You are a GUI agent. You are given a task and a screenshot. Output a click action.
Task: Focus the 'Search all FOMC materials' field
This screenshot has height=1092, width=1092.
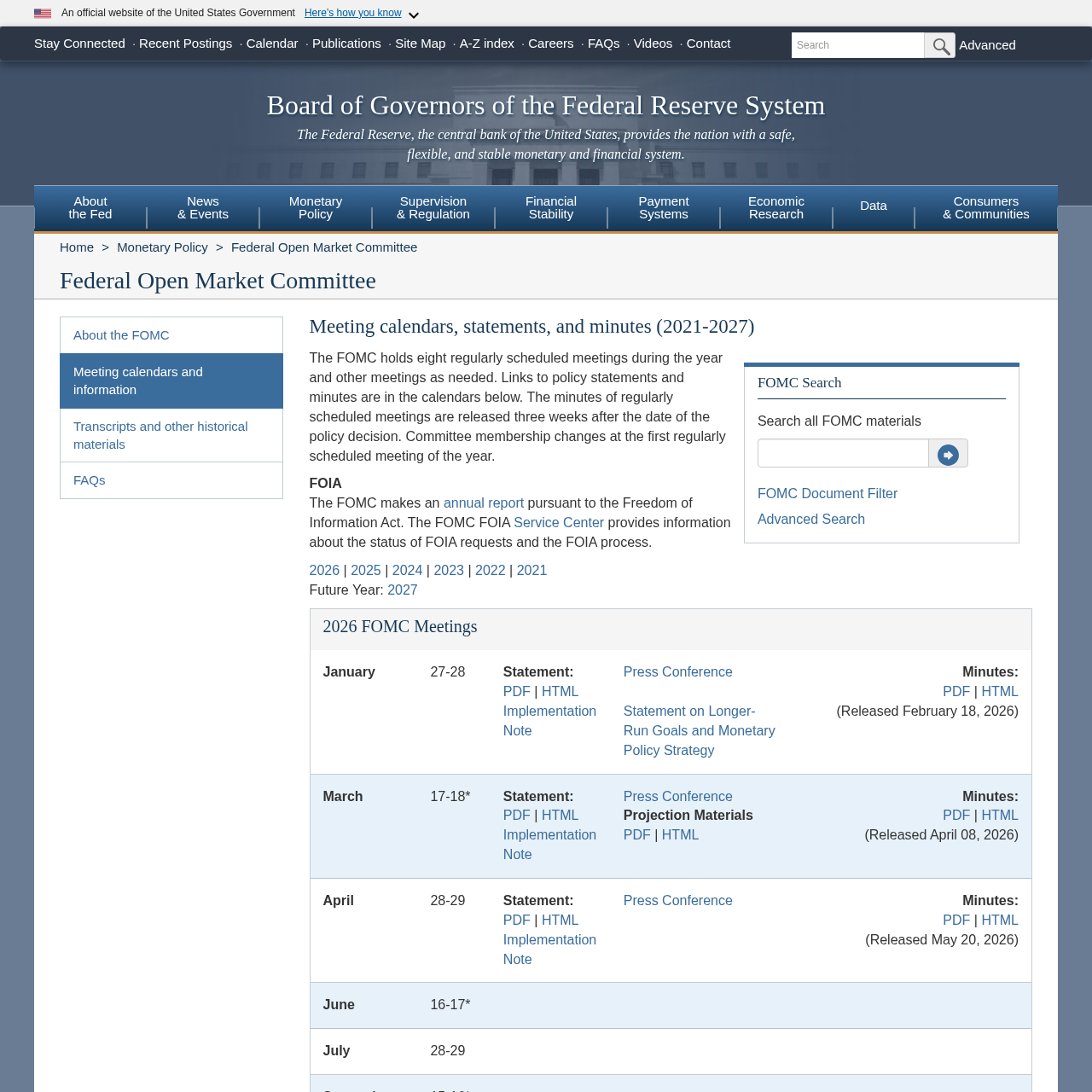click(843, 453)
